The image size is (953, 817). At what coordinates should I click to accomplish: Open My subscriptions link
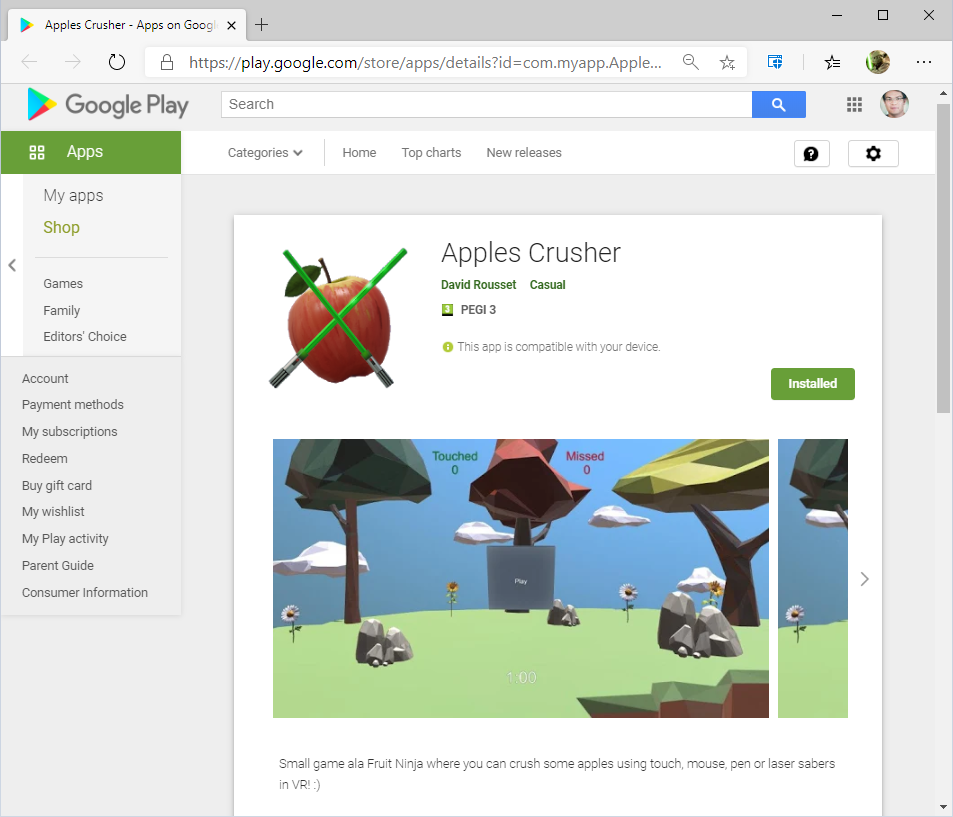pyautogui.click(x=69, y=432)
